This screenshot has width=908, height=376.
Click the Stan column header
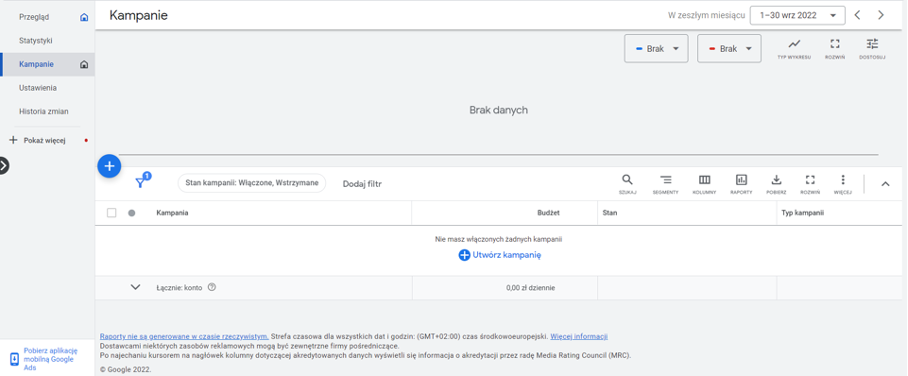click(610, 213)
